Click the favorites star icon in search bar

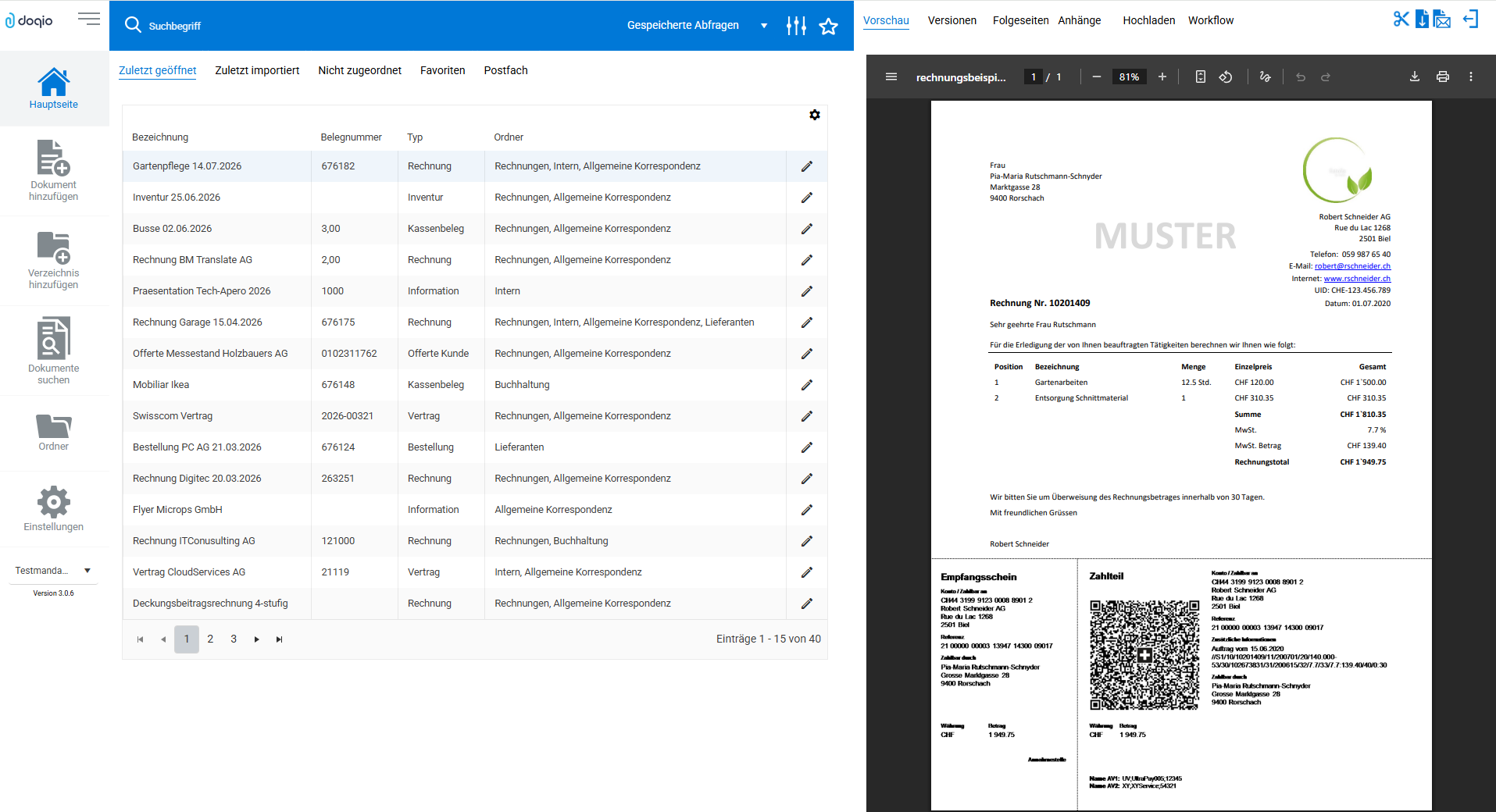click(828, 27)
